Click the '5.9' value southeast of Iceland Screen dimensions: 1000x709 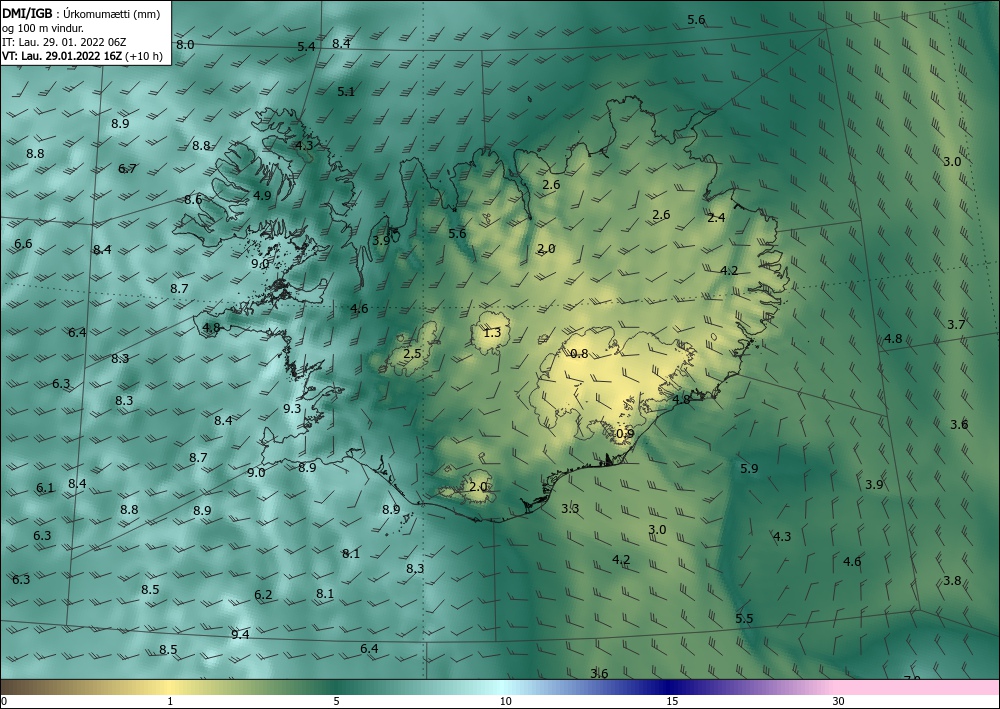pos(749,469)
